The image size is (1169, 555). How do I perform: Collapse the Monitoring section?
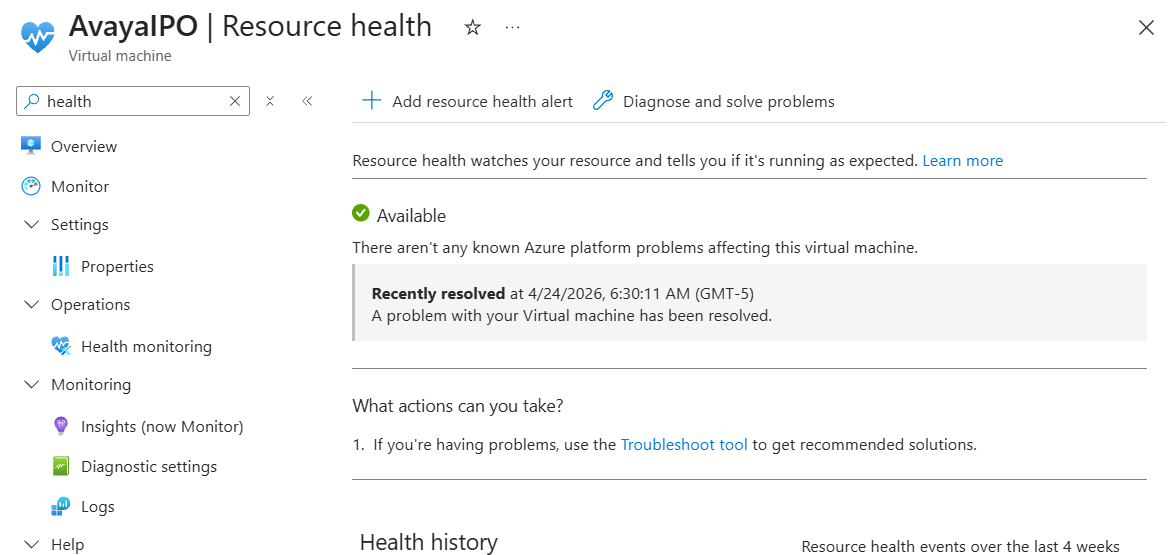(31, 384)
